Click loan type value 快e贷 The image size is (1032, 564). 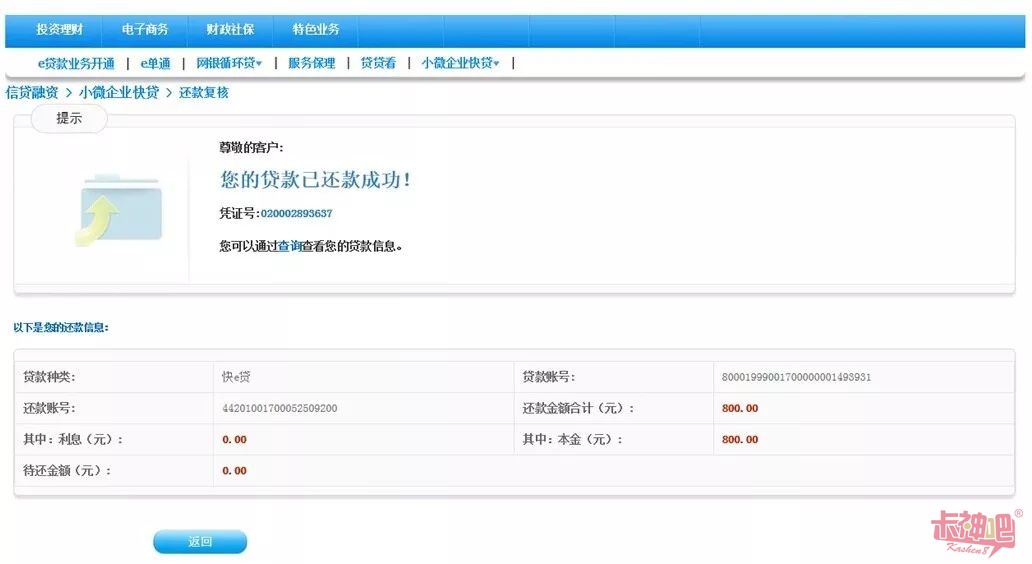pyautogui.click(x=236, y=377)
